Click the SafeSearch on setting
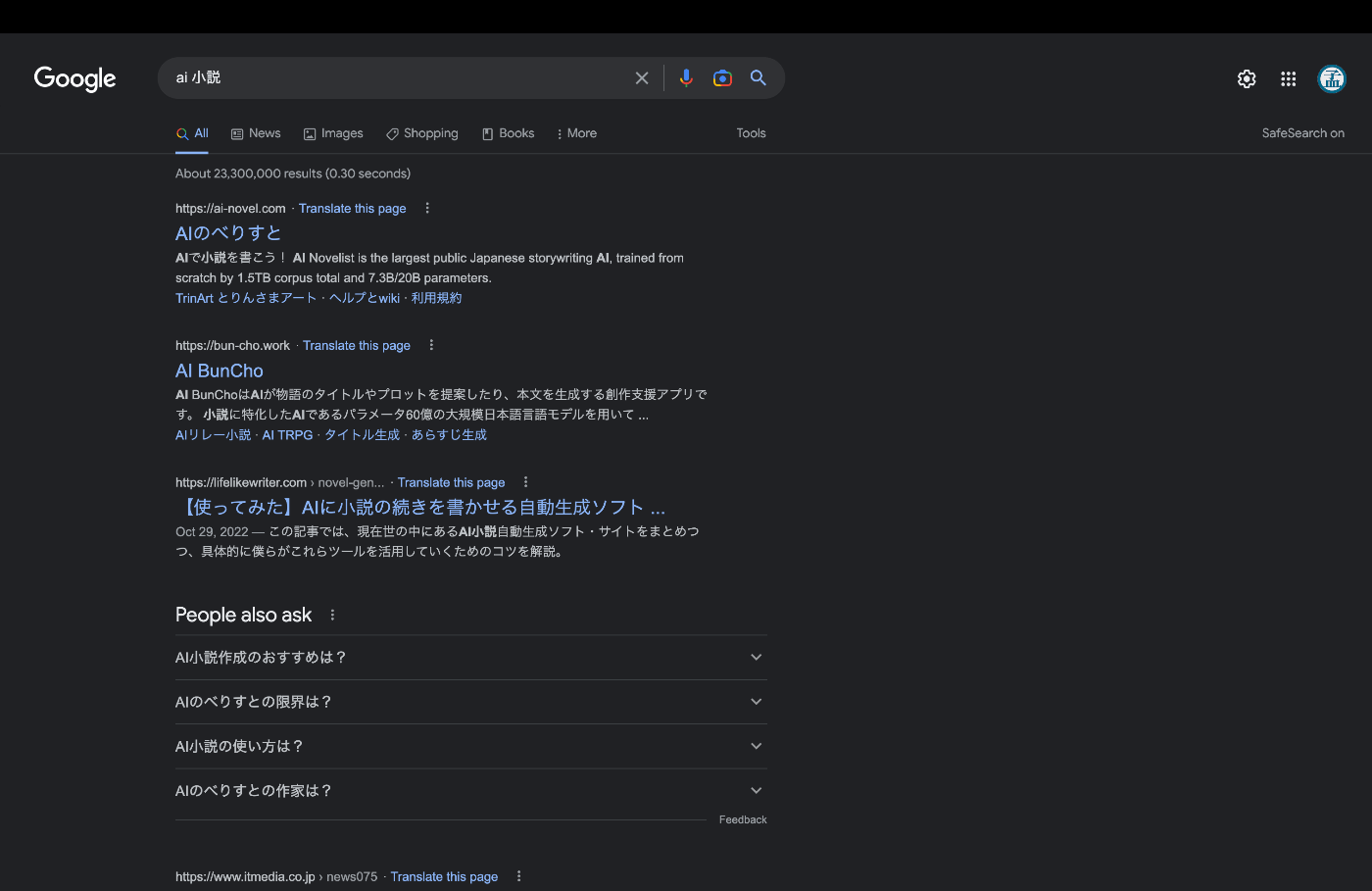This screenshot has width=1372, height=891. coord(1303,133)
